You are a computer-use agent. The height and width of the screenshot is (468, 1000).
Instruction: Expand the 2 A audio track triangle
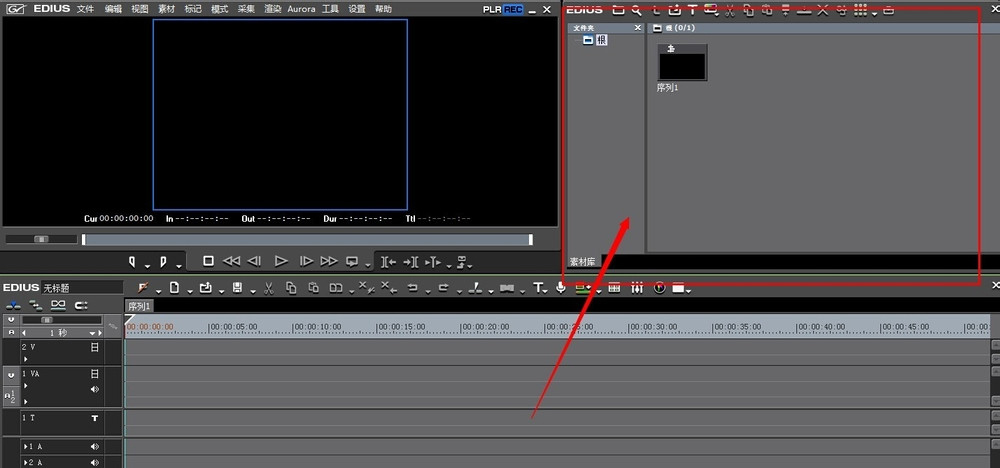coord(26,462)
